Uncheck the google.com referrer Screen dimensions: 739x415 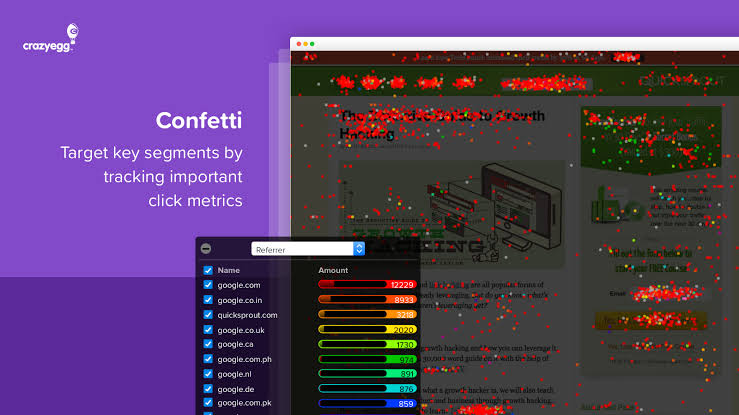pos(208,285)
